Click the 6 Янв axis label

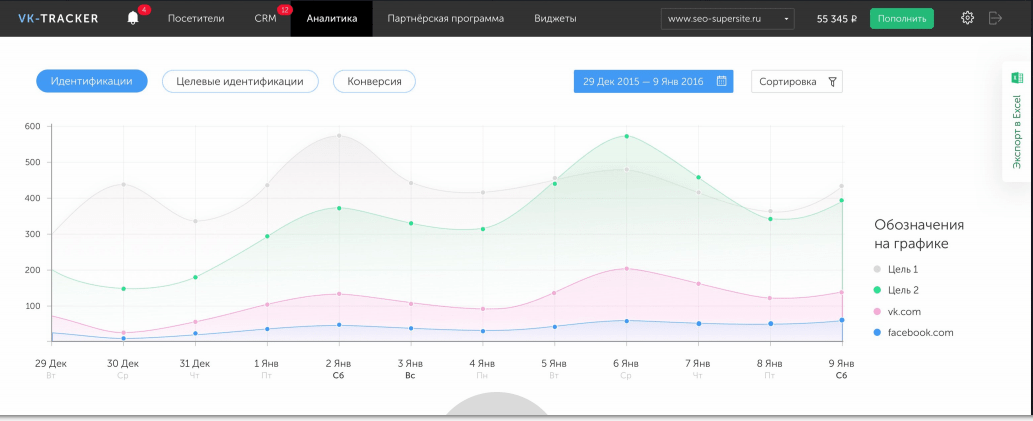tap(626, 363)
